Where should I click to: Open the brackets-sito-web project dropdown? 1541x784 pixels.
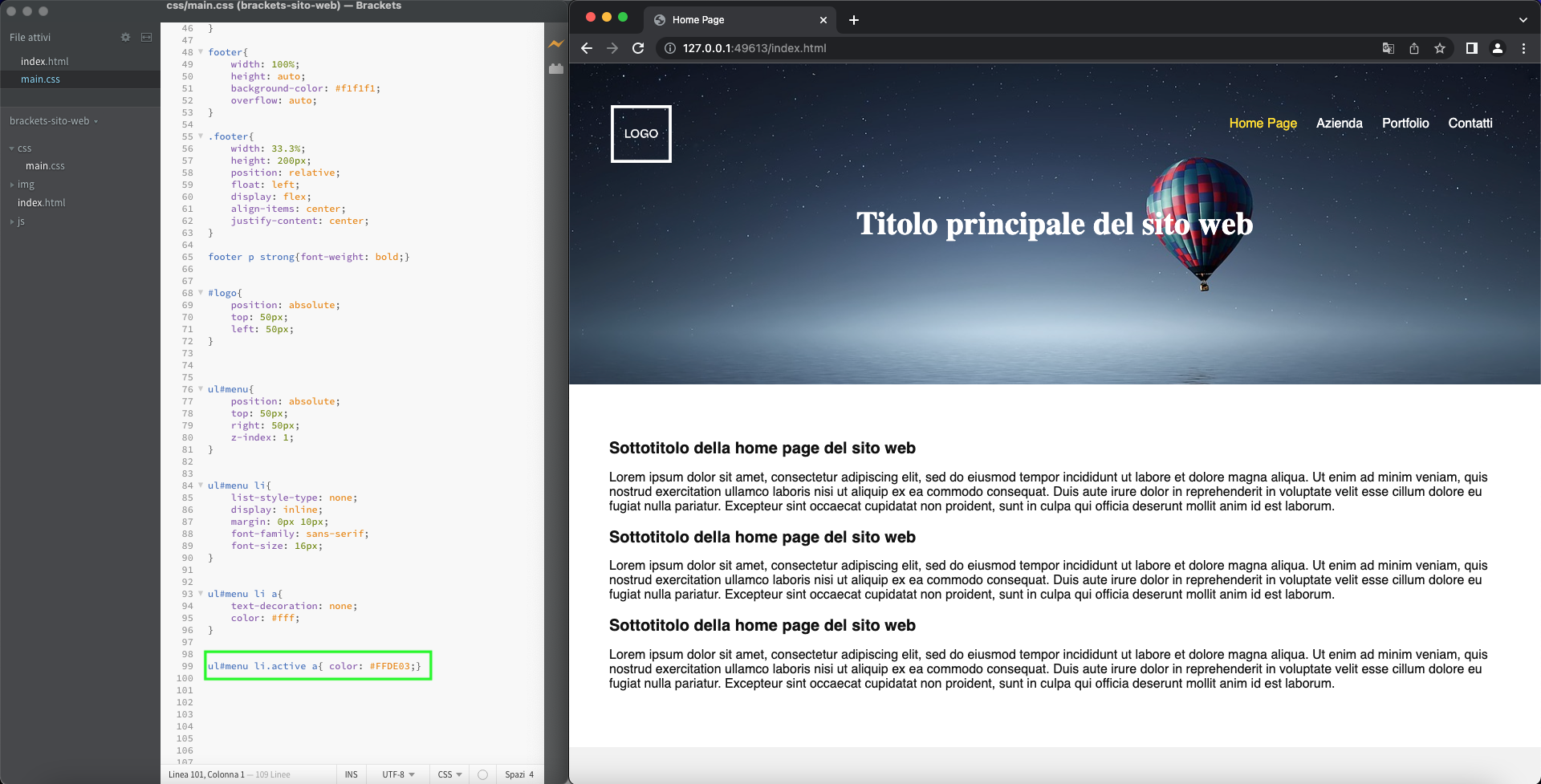53,121
